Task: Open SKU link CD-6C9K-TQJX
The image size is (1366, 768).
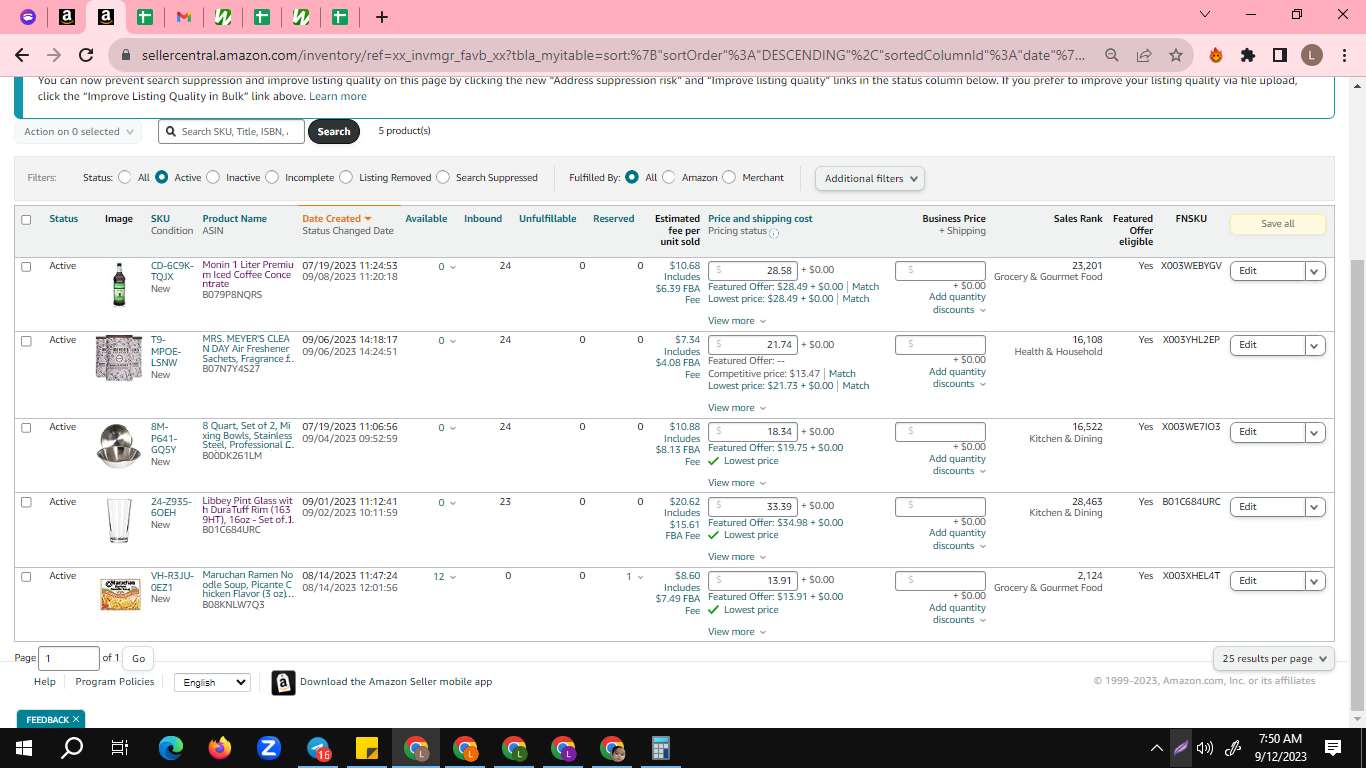Action: pyautogui.click(x=172, y=271)
